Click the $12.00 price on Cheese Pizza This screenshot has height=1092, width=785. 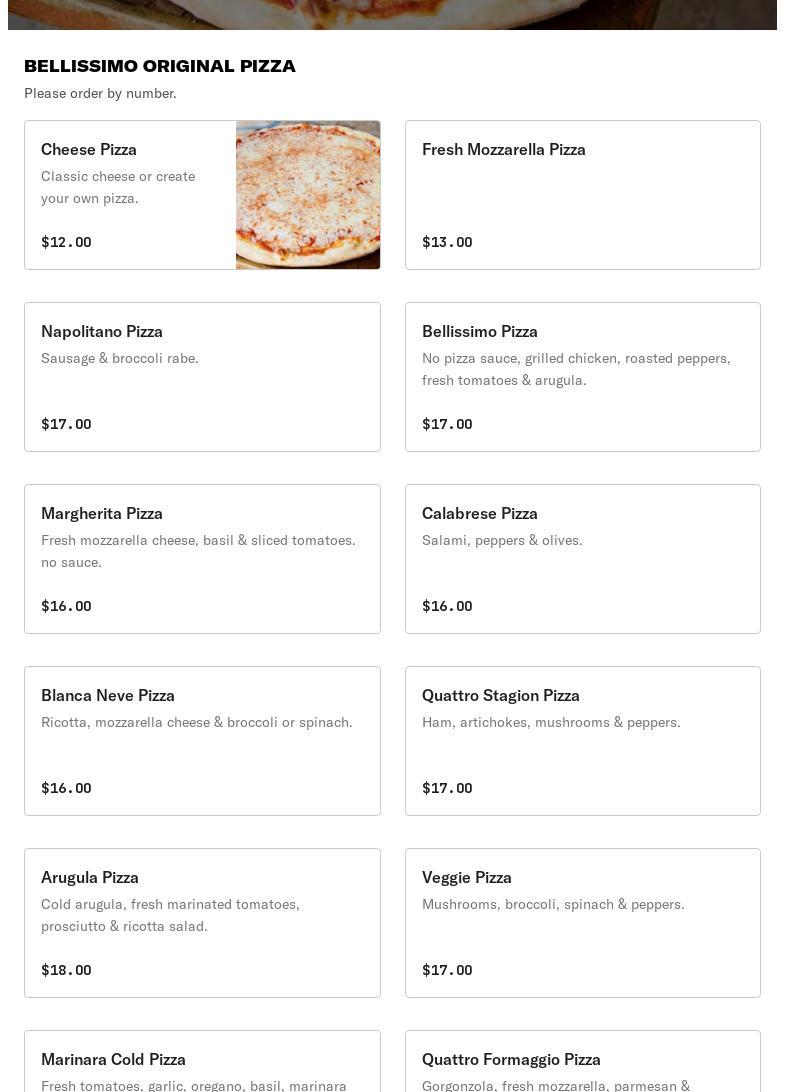tap(66, 242)
